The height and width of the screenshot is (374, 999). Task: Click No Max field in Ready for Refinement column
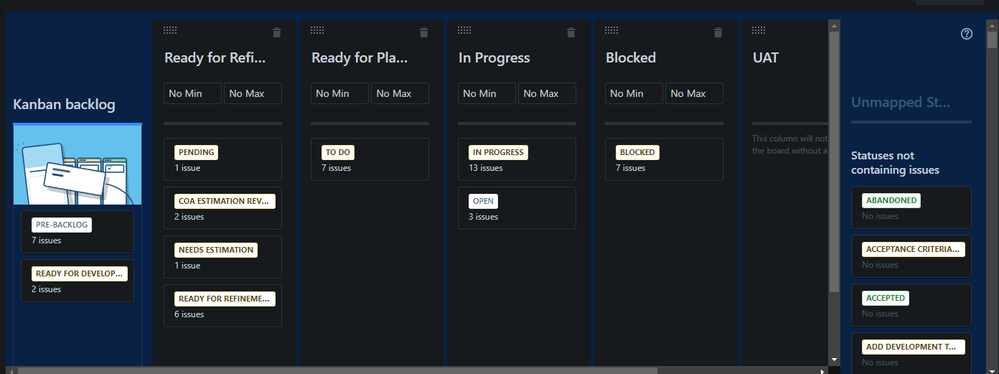point(253,93)
